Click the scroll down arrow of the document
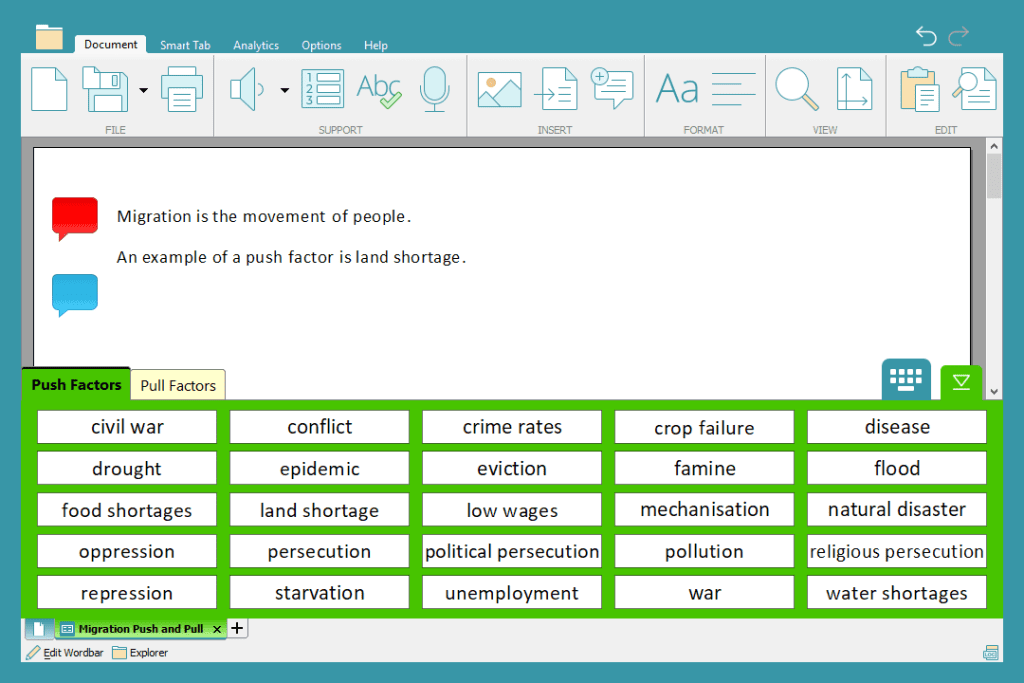The height and width of the screenshot is (683, 1024). point(993,392)
